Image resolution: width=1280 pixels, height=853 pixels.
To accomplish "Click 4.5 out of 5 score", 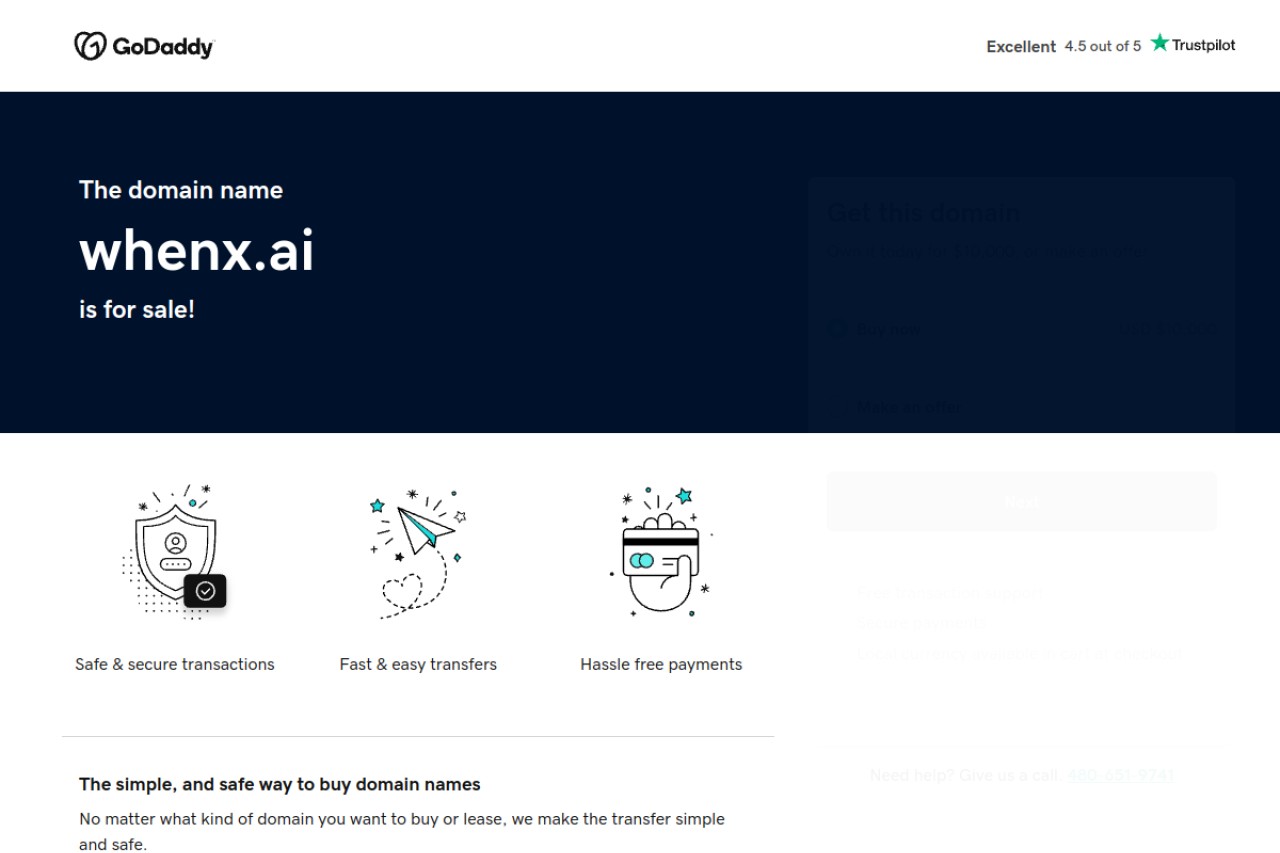I will pos(1103,46).
